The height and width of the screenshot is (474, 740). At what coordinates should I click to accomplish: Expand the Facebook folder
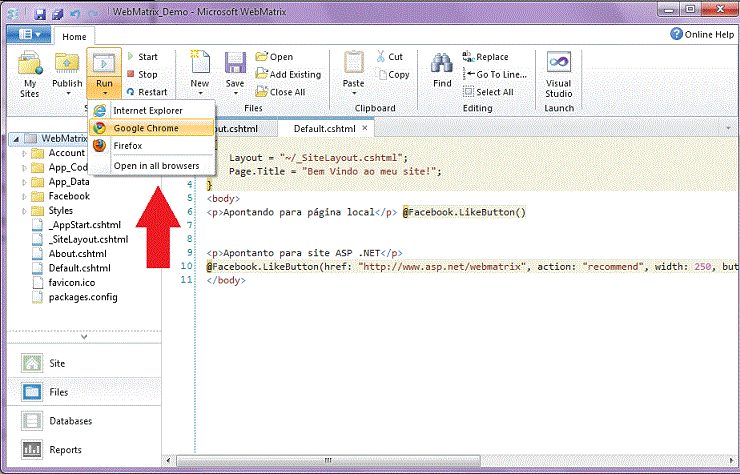[x=25, y=196]
